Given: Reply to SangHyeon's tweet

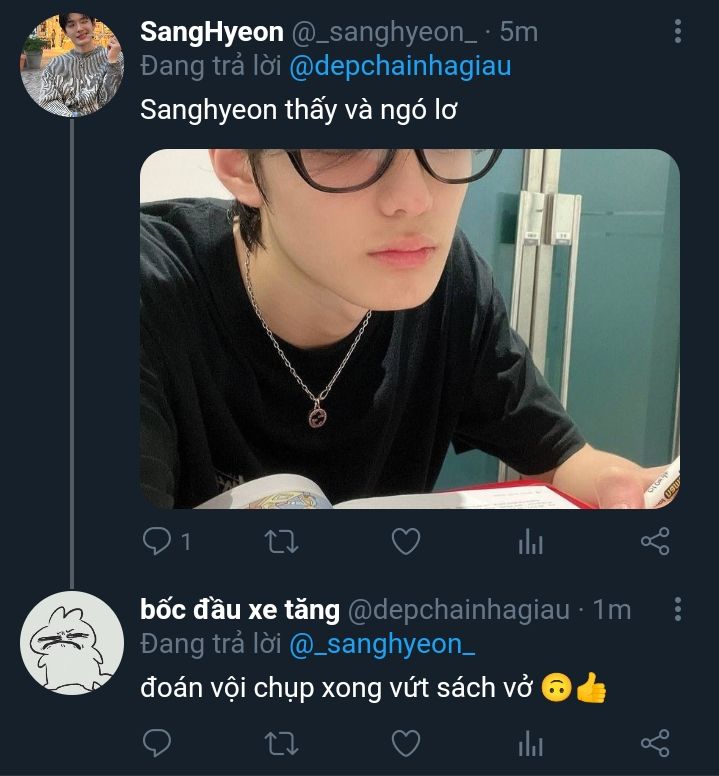Looking at the screenshot, I should 157,542.
